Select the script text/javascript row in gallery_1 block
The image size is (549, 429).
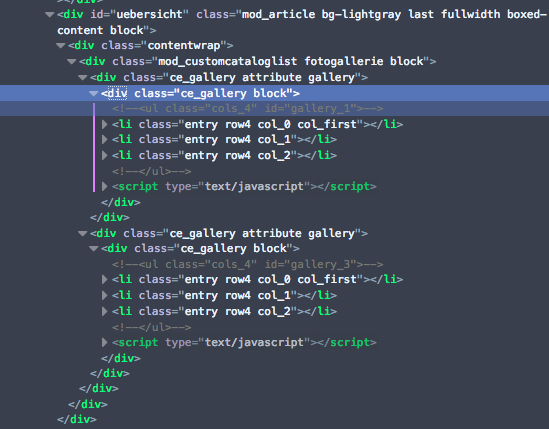click(244, 186)
